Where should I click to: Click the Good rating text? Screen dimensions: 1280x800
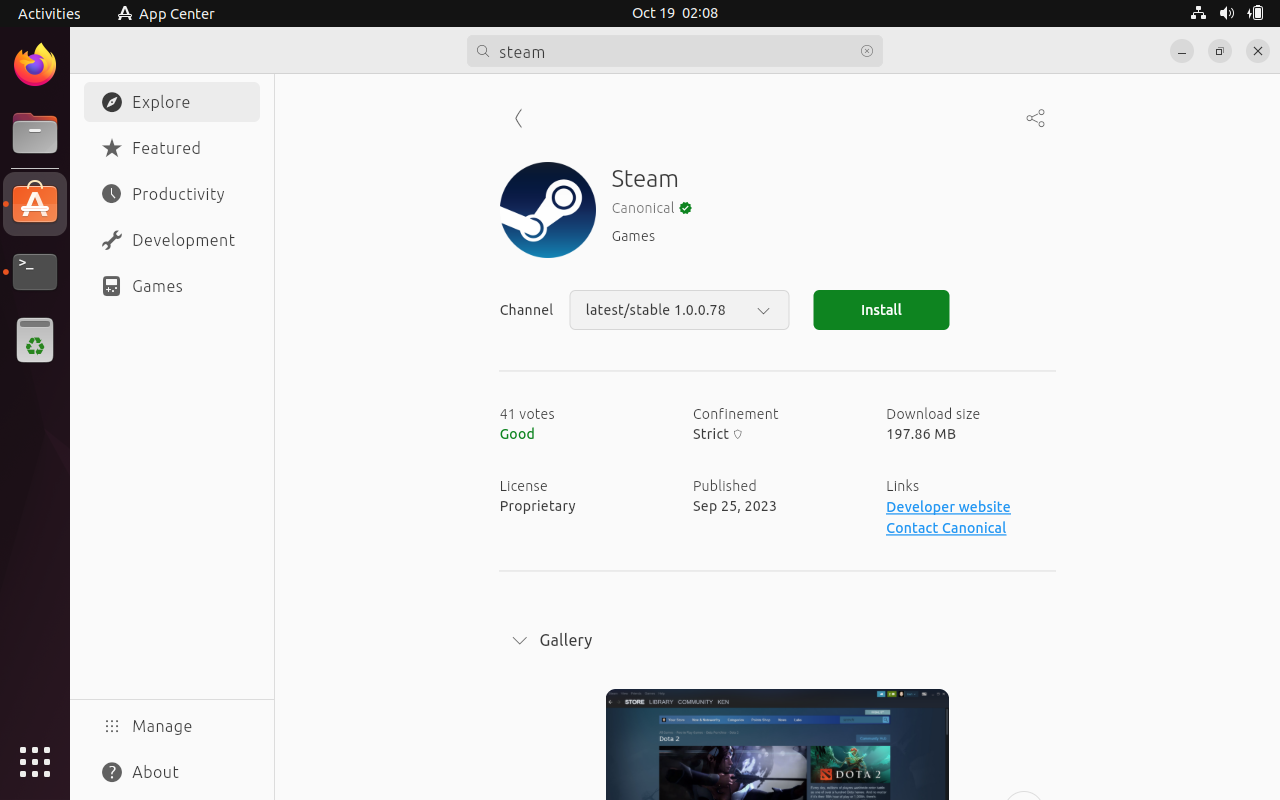[517, 434]
